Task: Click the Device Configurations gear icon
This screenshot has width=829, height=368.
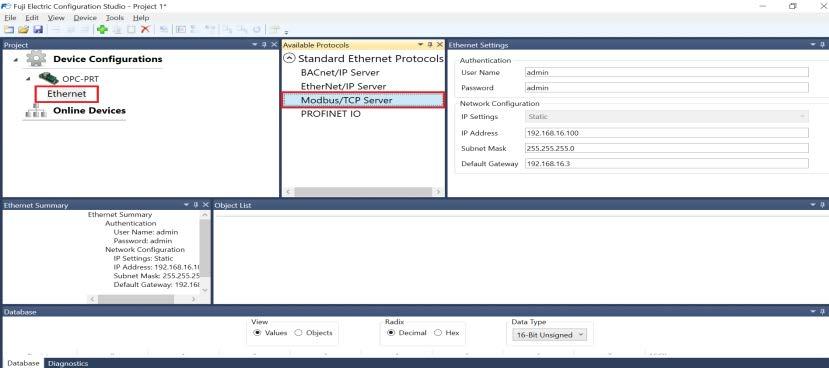Action: (36, 58)
